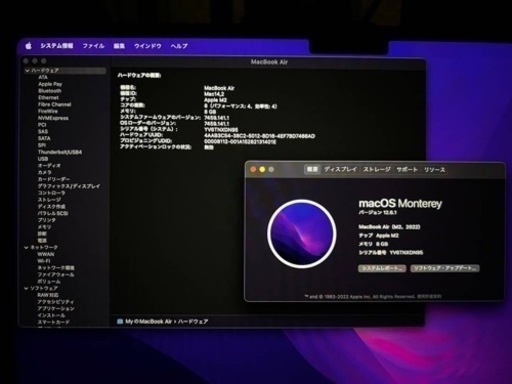Minimize the About This Mac window

coord(262,169)
